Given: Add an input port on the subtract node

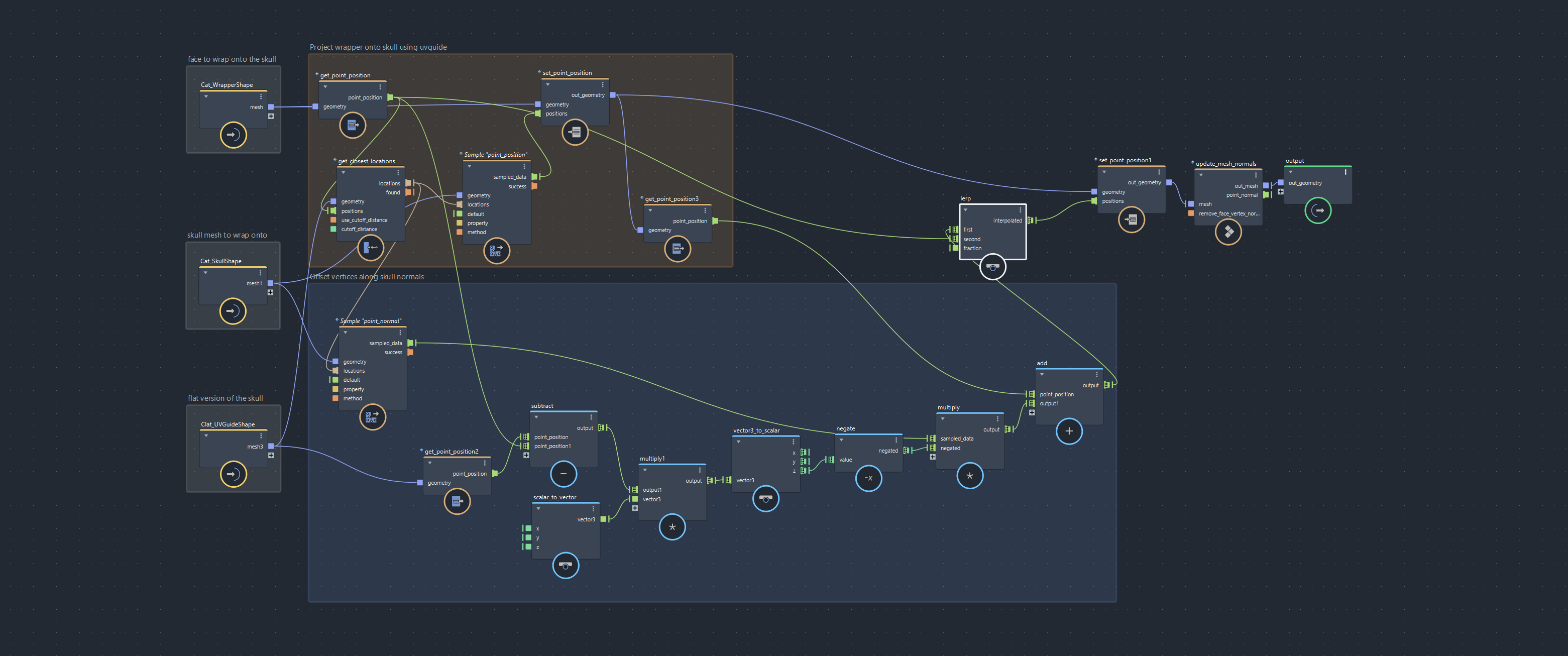Looking at the screenshot, I should click(526, 455).
